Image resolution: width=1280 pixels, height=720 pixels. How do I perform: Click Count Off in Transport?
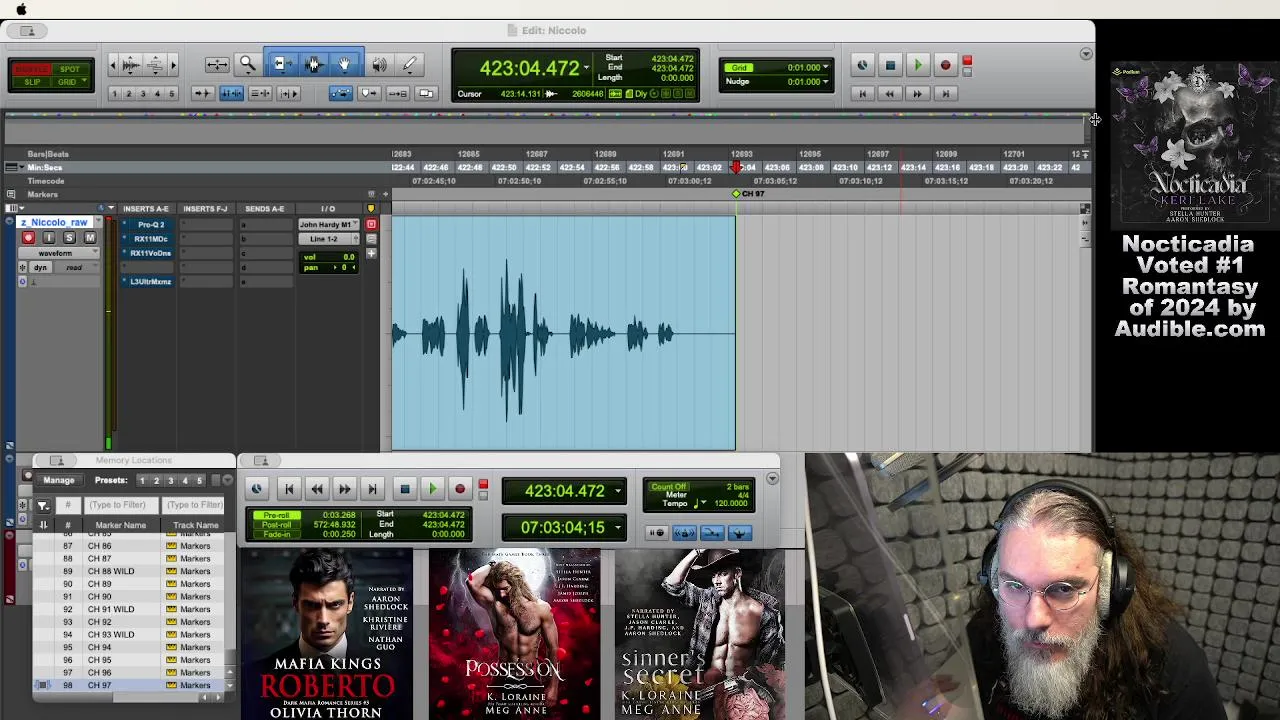668,486
